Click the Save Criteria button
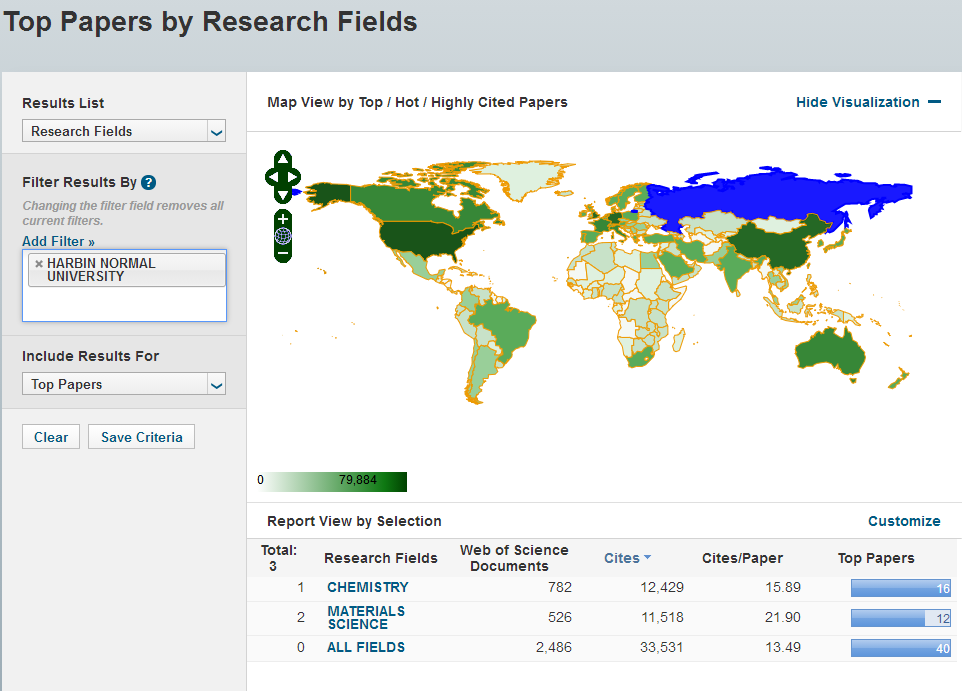This screenshot has height=691, width=962. [x=141, y=437]
